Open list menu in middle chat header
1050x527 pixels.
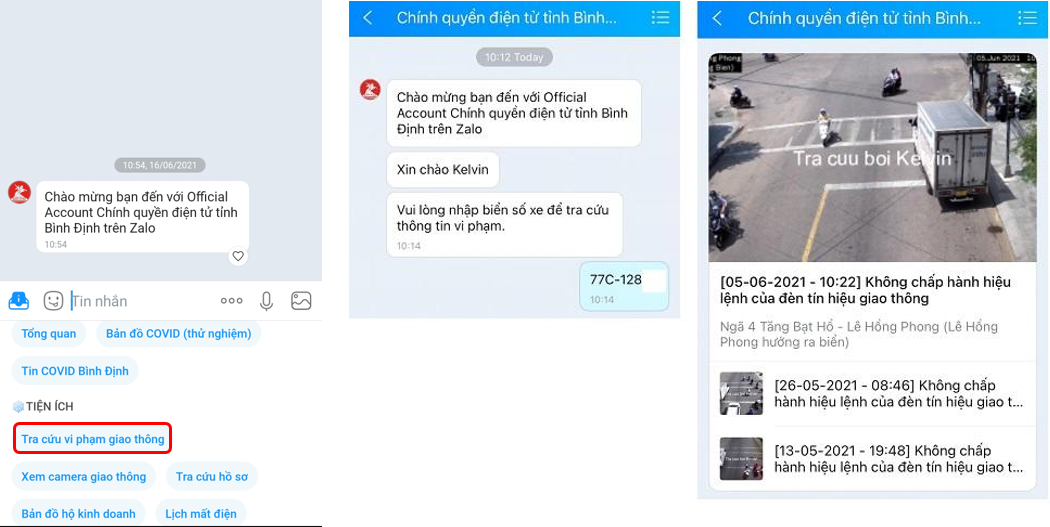660,17
